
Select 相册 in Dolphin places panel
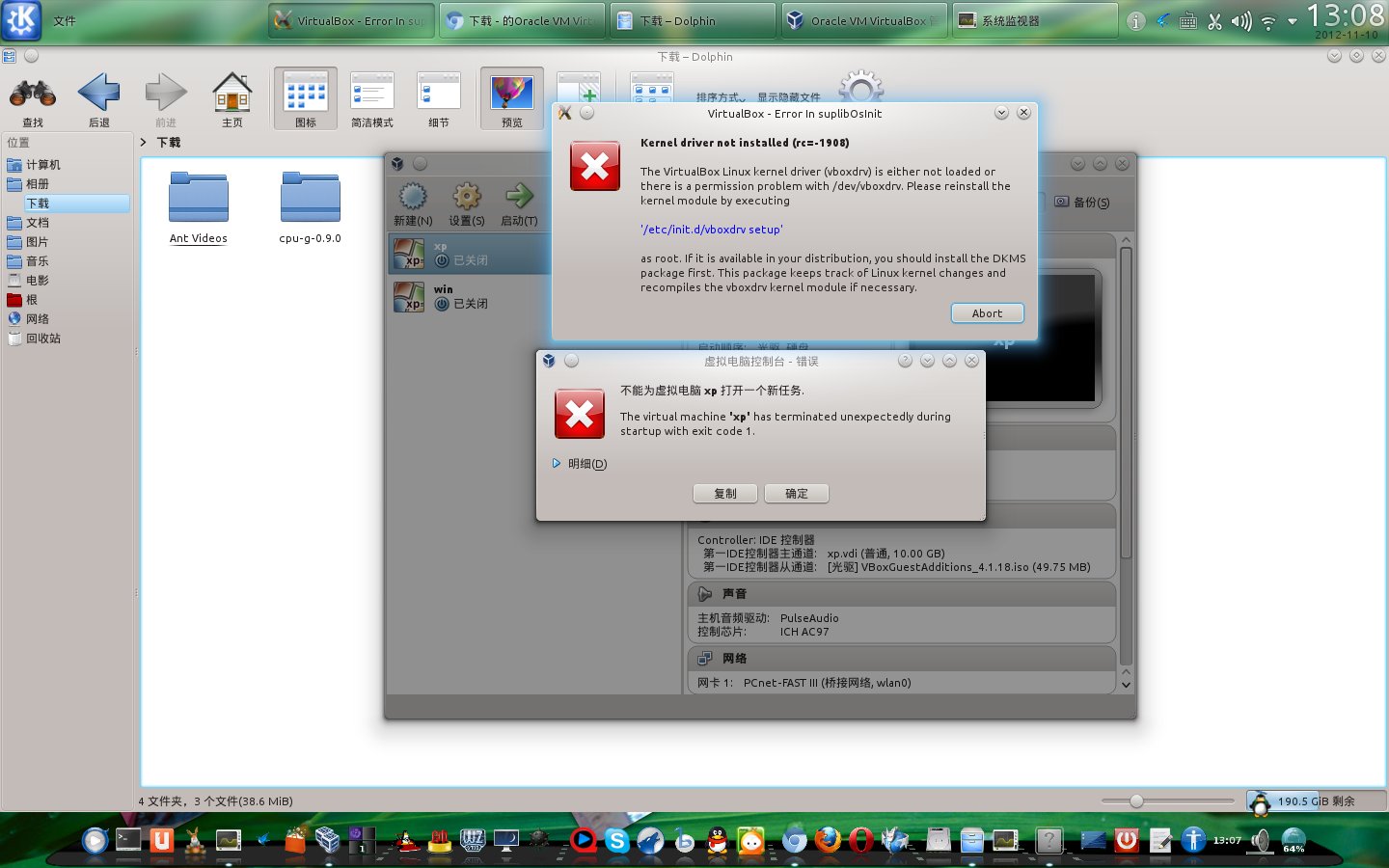(x=68, y=184)
